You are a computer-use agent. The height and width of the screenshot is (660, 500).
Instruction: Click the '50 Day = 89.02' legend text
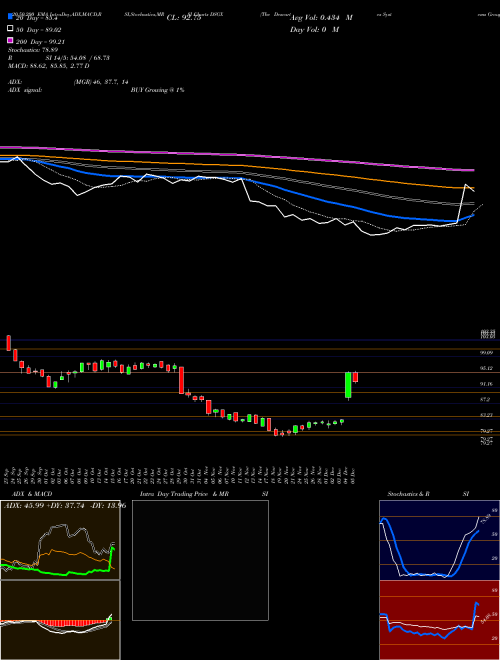pos(39,30)
